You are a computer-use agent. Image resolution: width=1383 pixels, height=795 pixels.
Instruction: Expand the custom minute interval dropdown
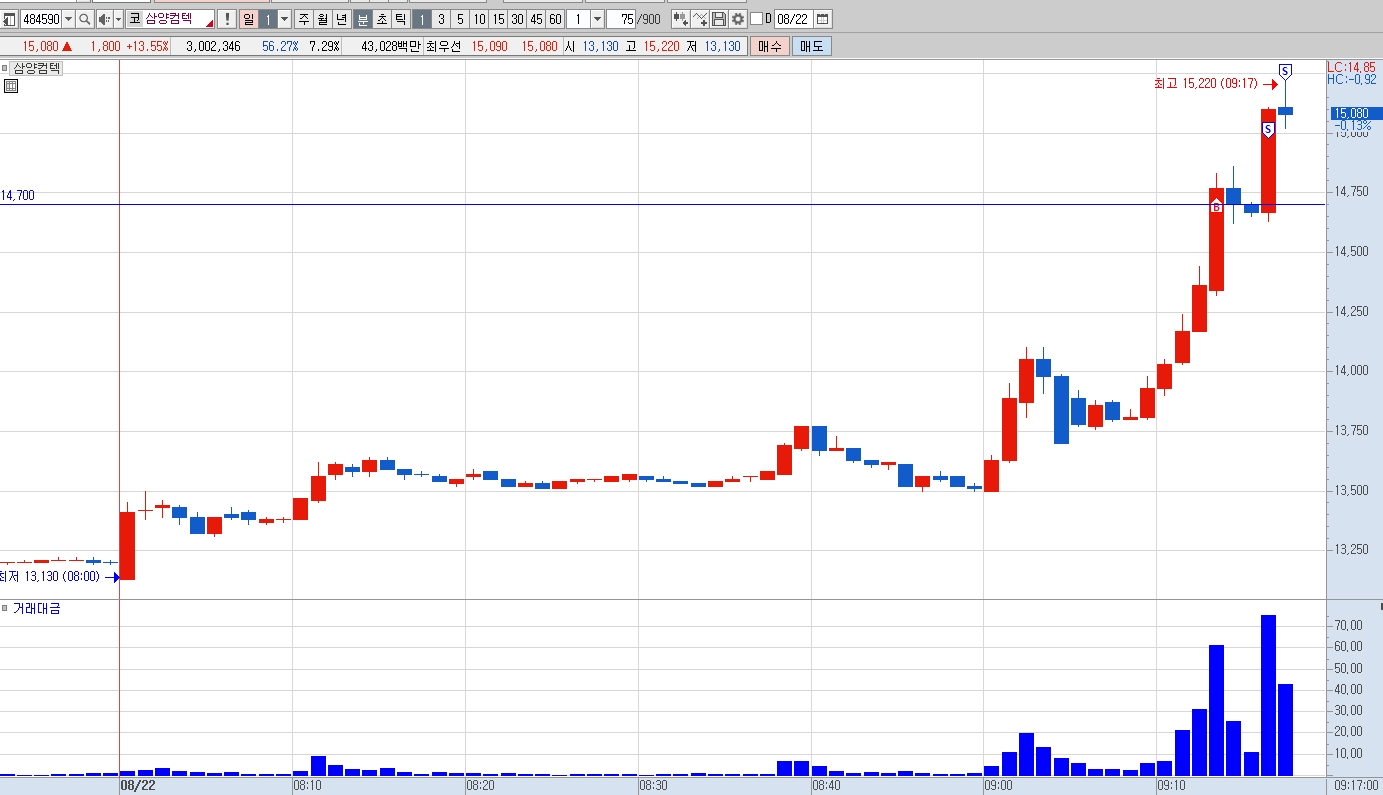point(597,19)
